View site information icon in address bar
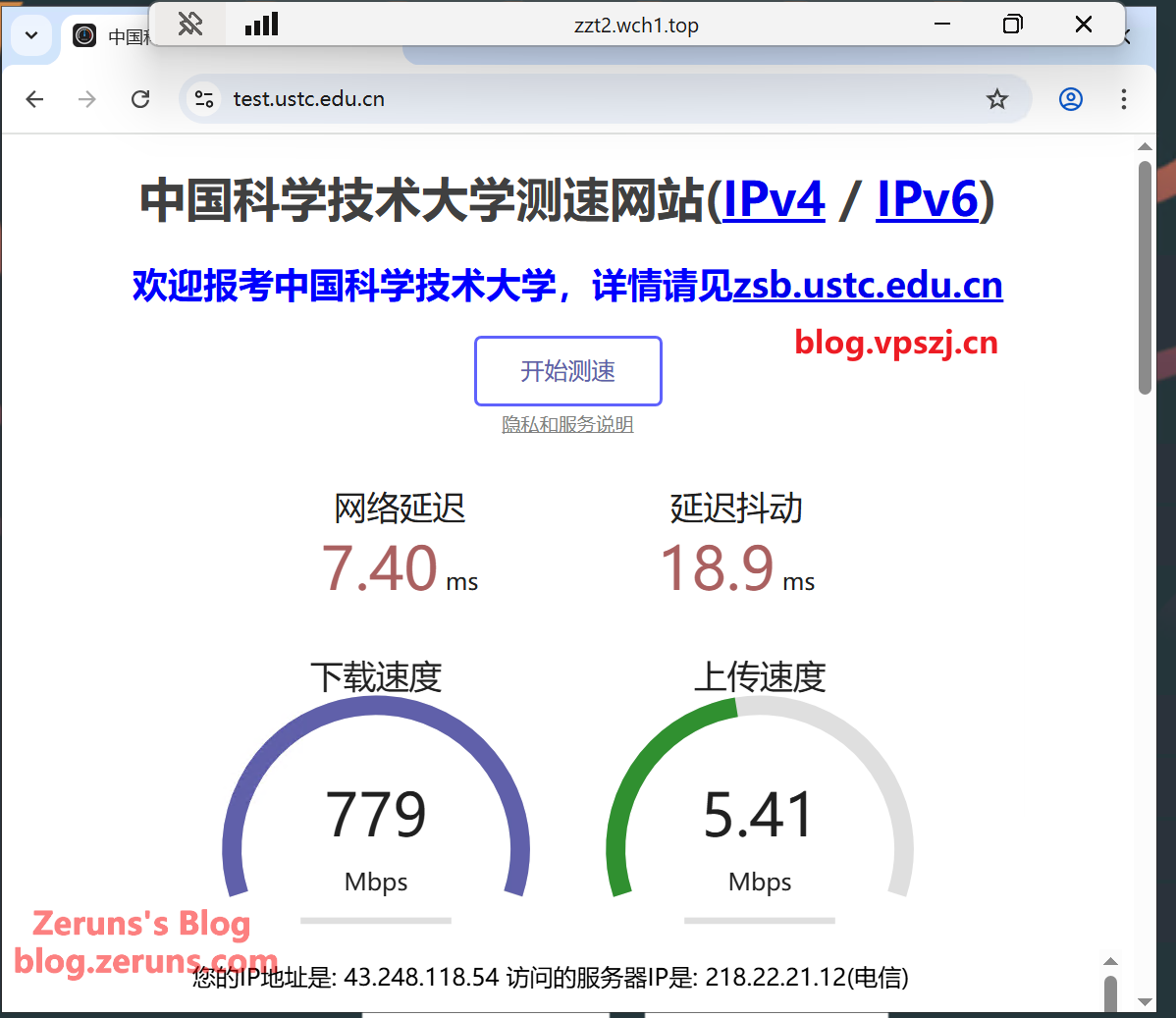Viewport: 1176px width, 1018px height. pos(204,99)
